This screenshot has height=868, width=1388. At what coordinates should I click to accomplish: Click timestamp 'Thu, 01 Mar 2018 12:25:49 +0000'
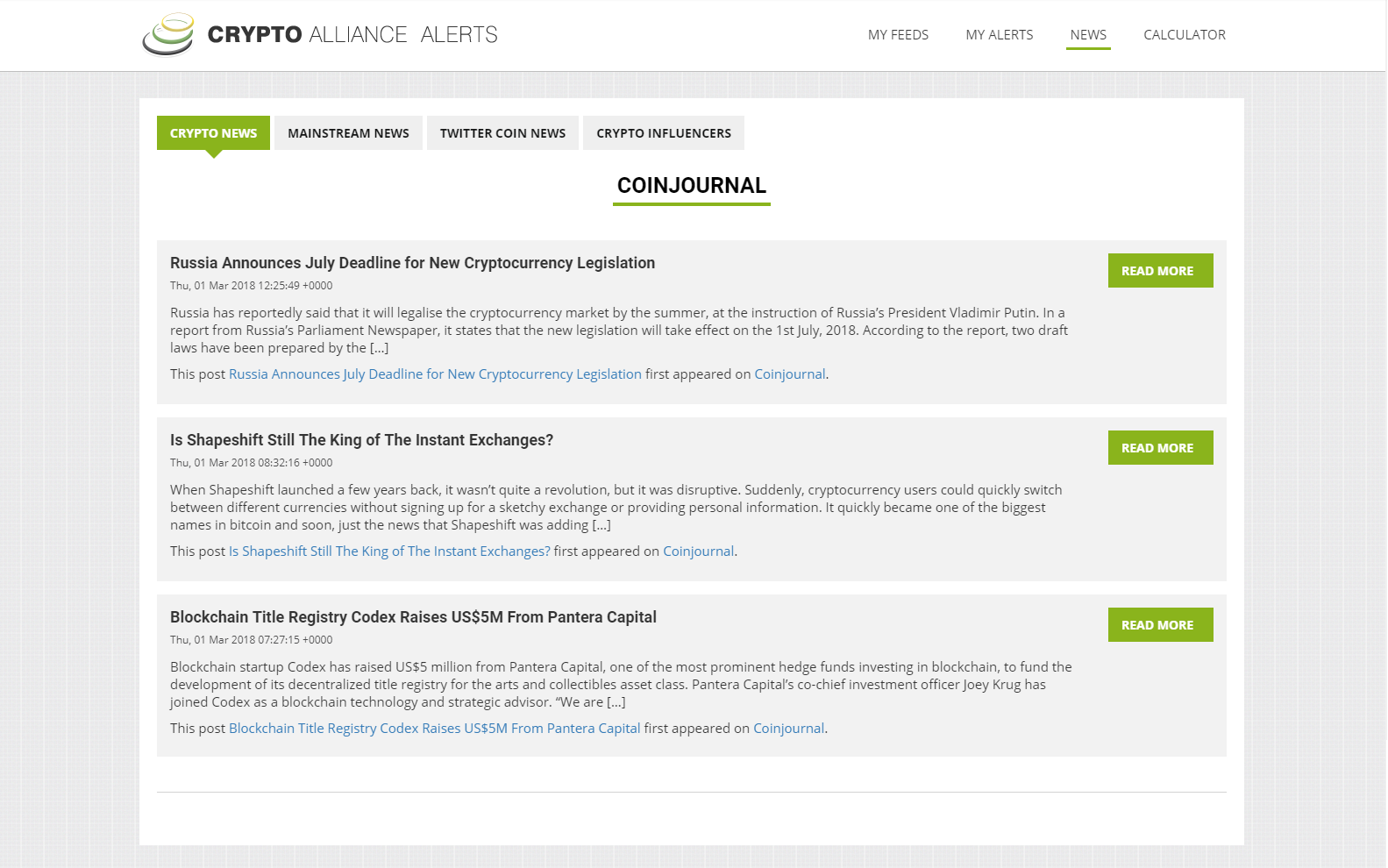(x=251, y=286)
